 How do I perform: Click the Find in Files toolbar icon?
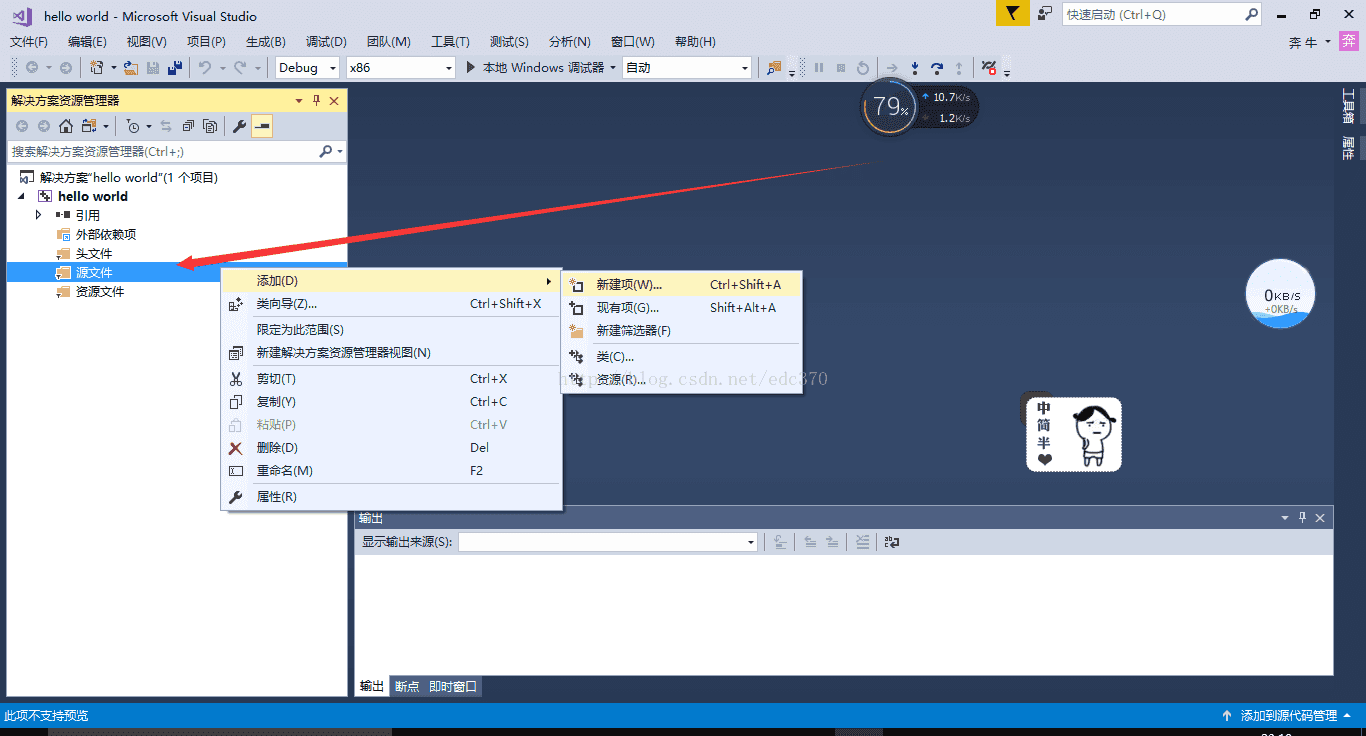pos(774,68)
